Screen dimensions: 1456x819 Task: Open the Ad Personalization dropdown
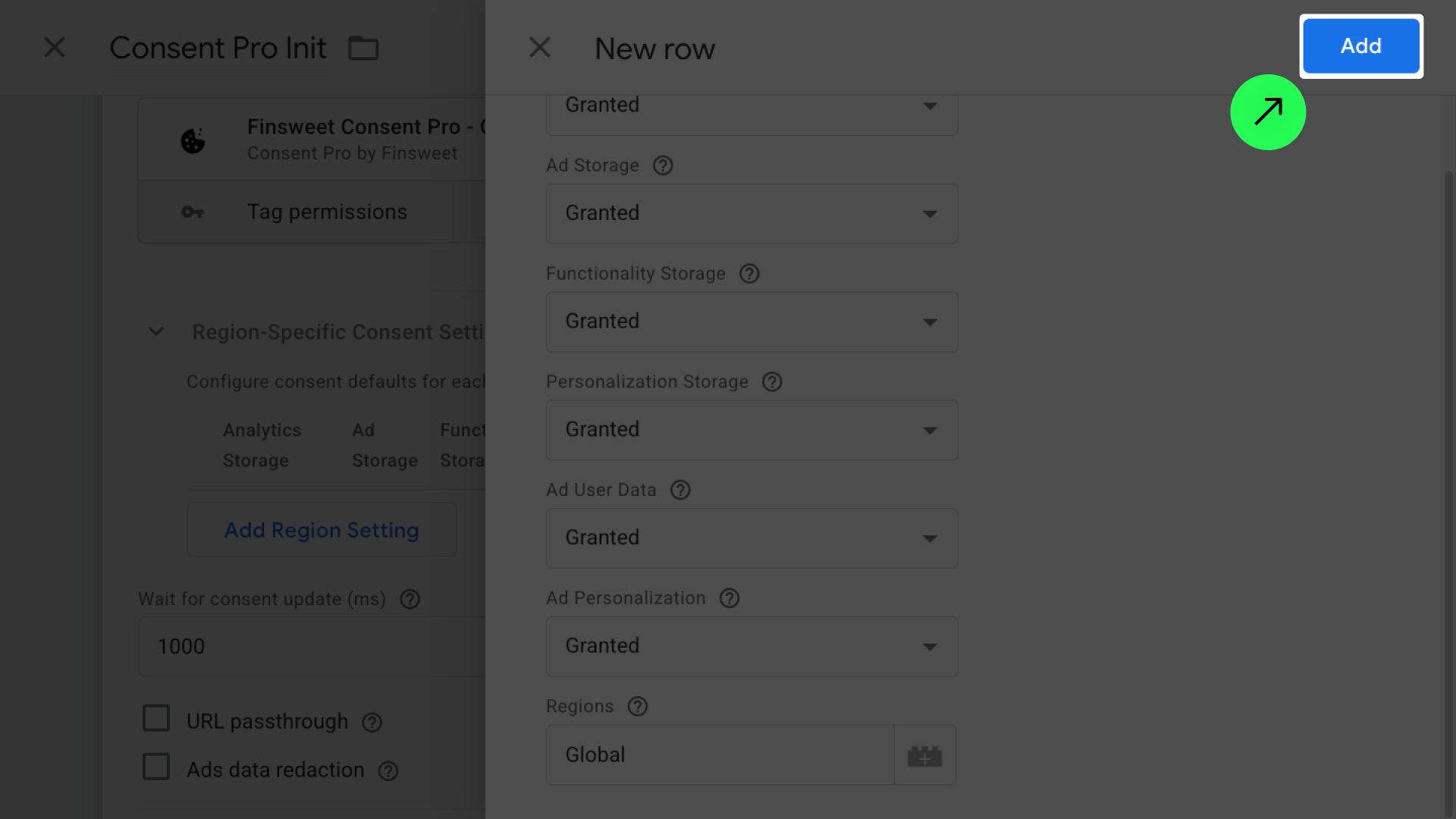click(751, 646)
